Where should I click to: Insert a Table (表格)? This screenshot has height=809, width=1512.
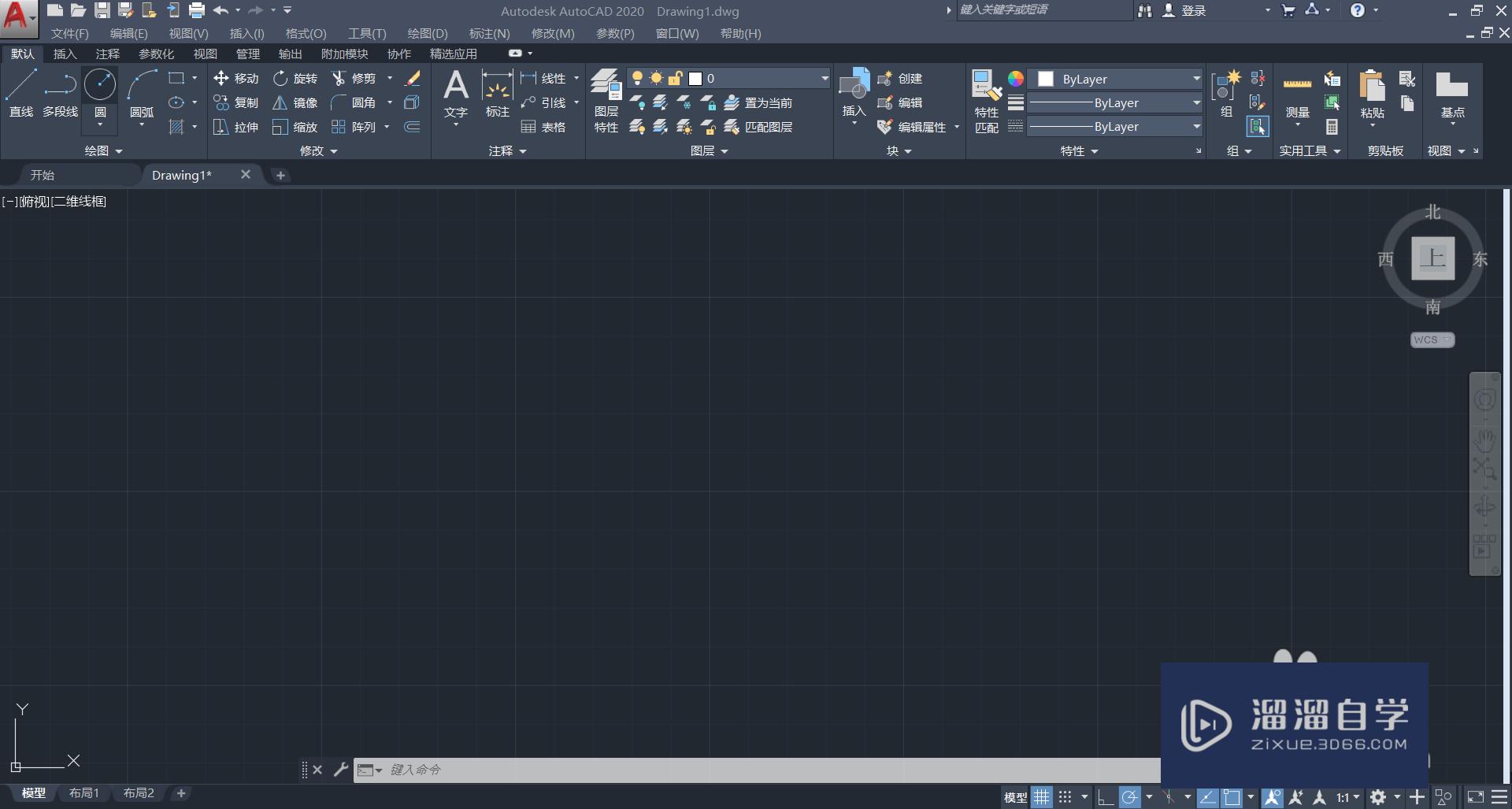click(x=543, y=127)
